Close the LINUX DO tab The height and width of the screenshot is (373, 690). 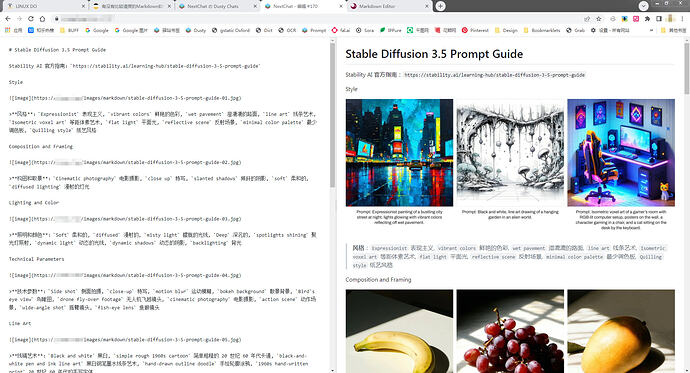[x=84, y=6]
